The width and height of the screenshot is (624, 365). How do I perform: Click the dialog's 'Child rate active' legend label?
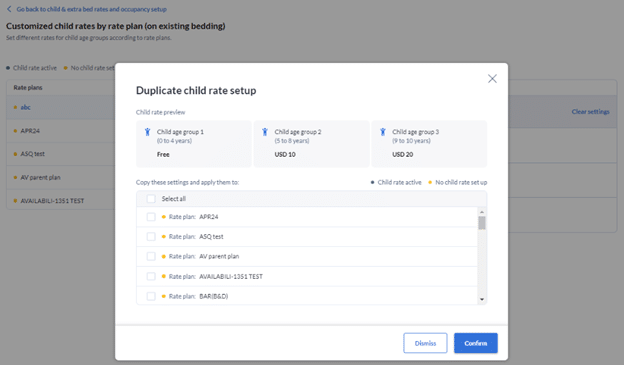click(x=399, y=182)
